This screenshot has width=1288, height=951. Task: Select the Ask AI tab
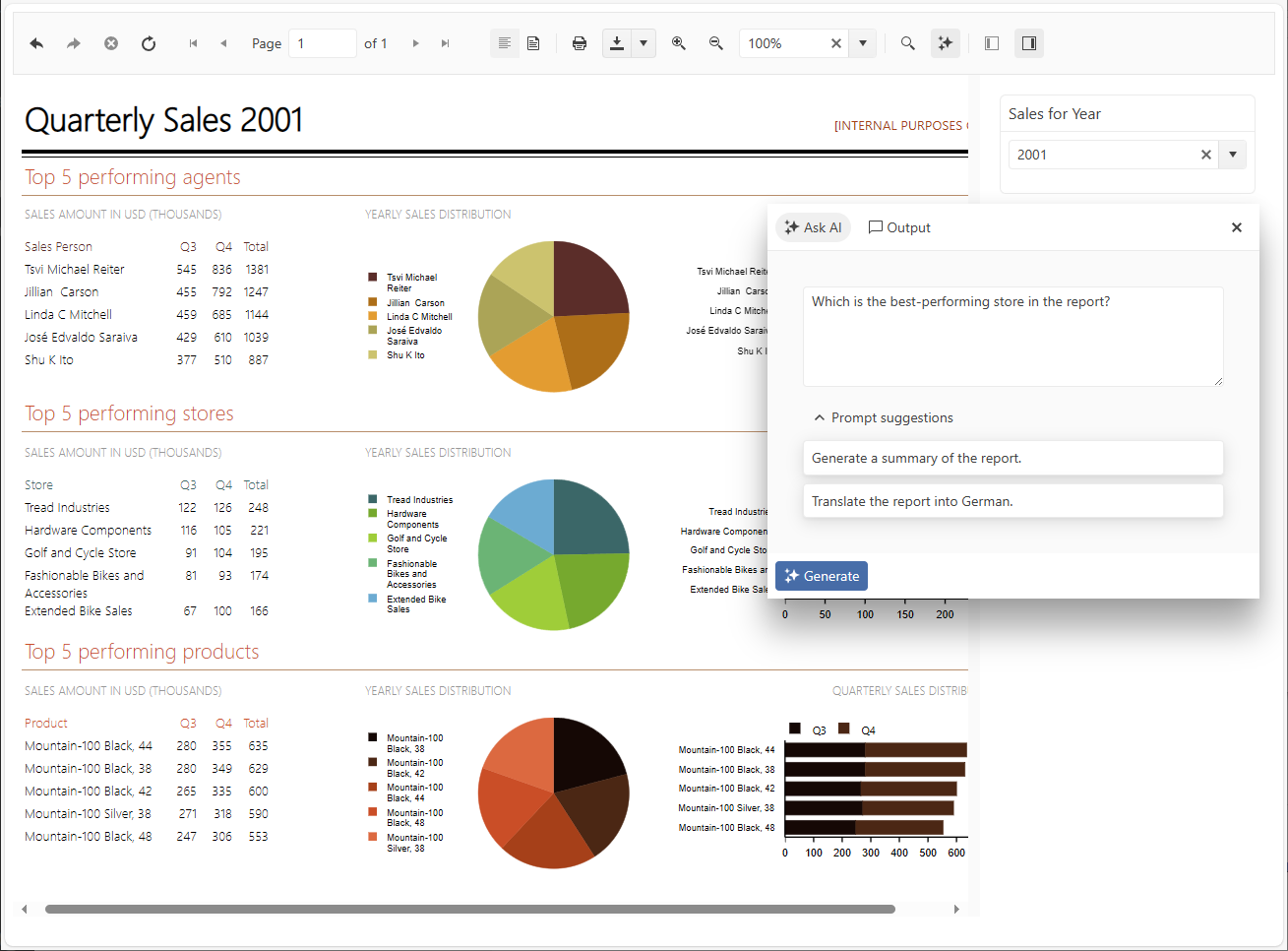(x=813, y=227)
